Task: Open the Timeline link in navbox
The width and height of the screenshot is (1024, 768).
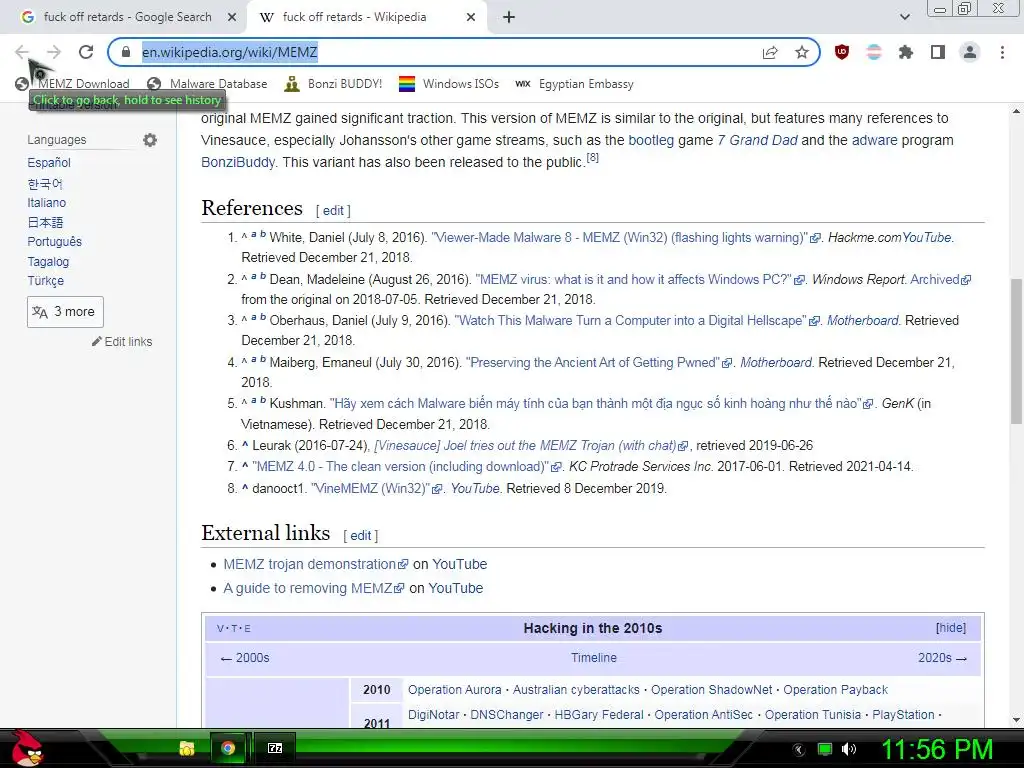Action: [594, 658]
